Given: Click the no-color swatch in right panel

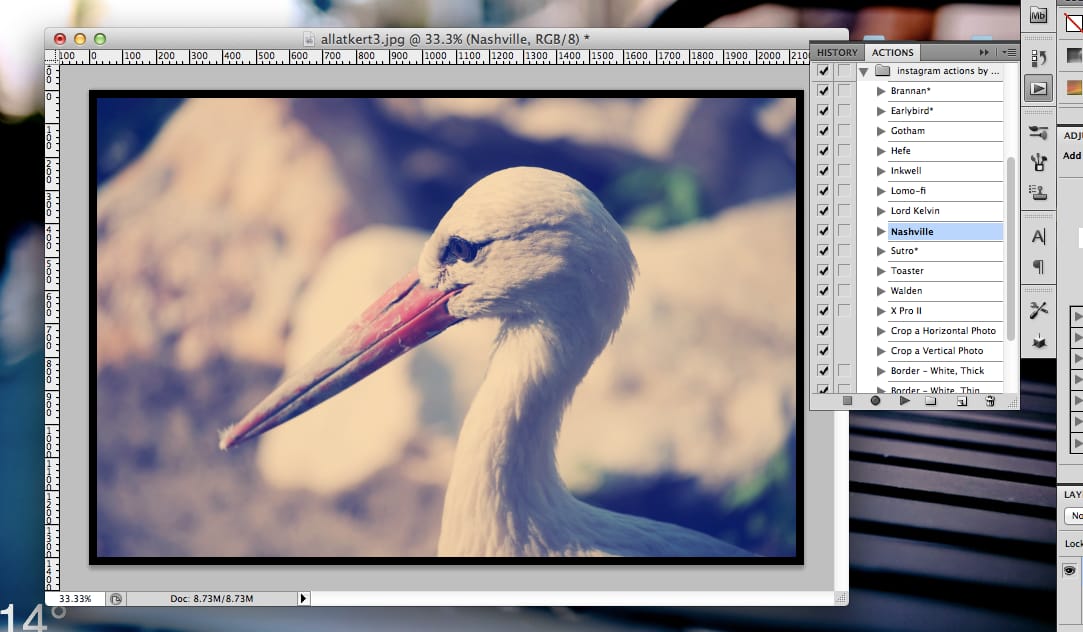Looking at the screenshot, I should coord(1074,21).
